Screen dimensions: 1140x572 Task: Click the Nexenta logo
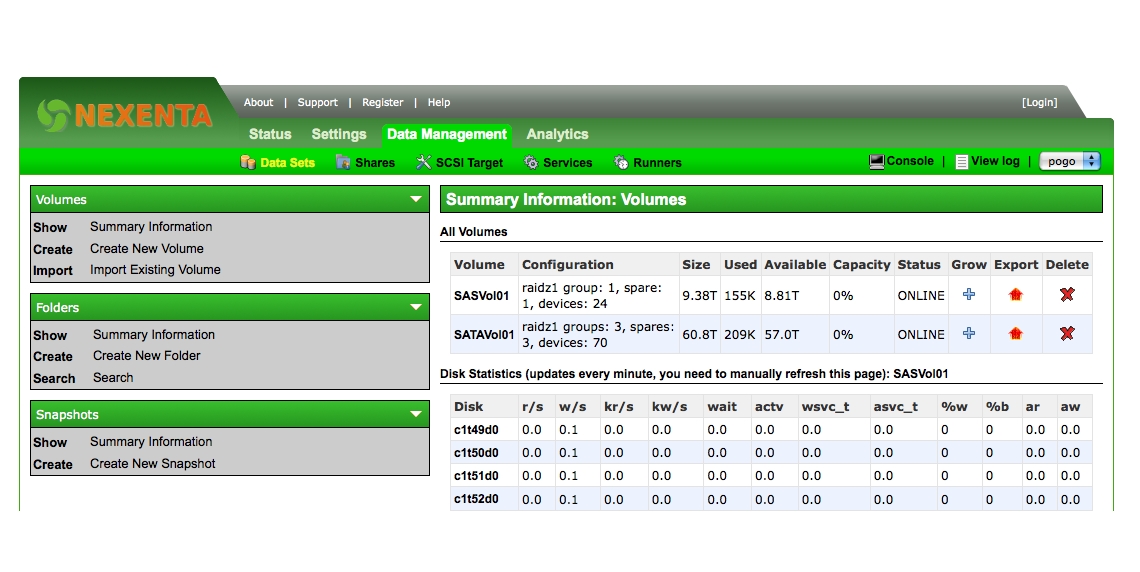(125, 115)
